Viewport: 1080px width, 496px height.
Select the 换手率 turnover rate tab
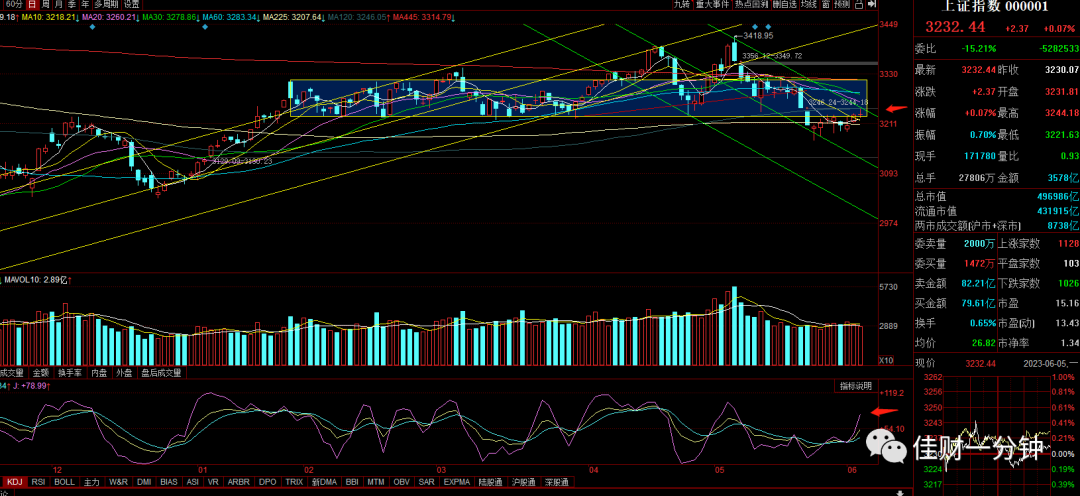click(71, 373)
